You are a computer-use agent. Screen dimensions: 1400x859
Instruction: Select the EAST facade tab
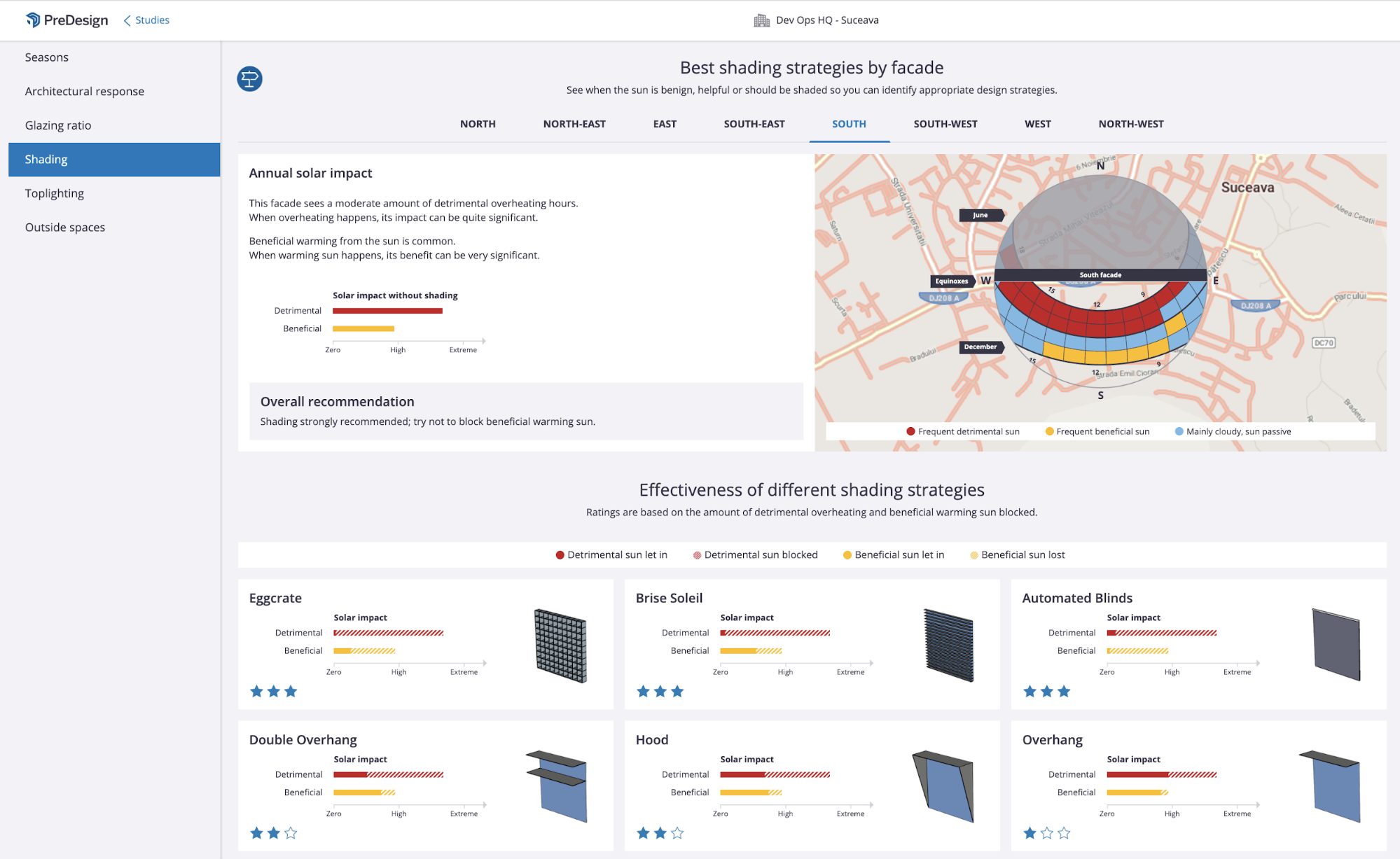pyautogui.click(x=664, y=124)
